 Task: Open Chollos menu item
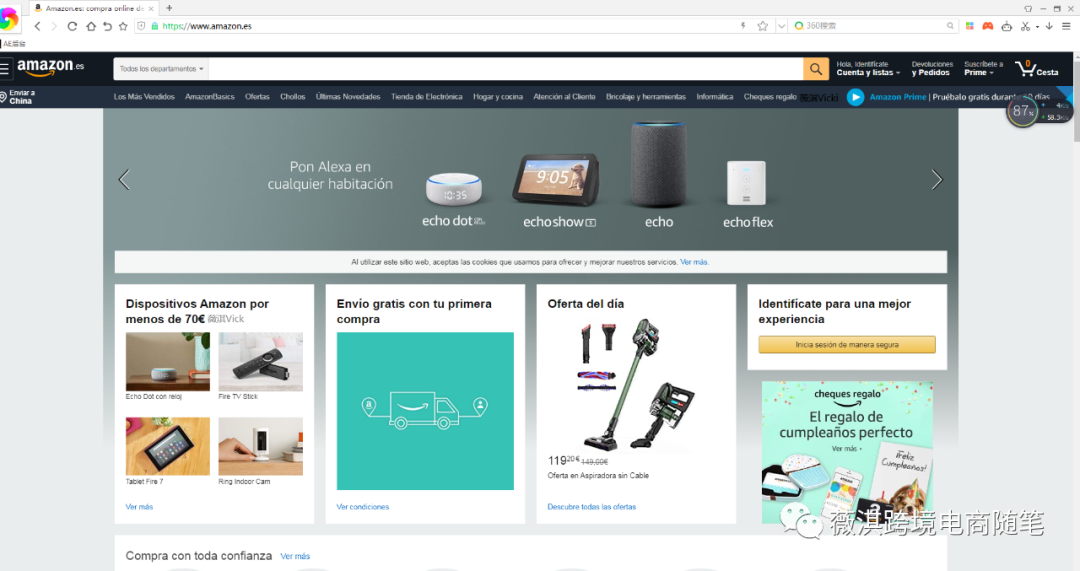pyautogui.click(x=293, y=97)
